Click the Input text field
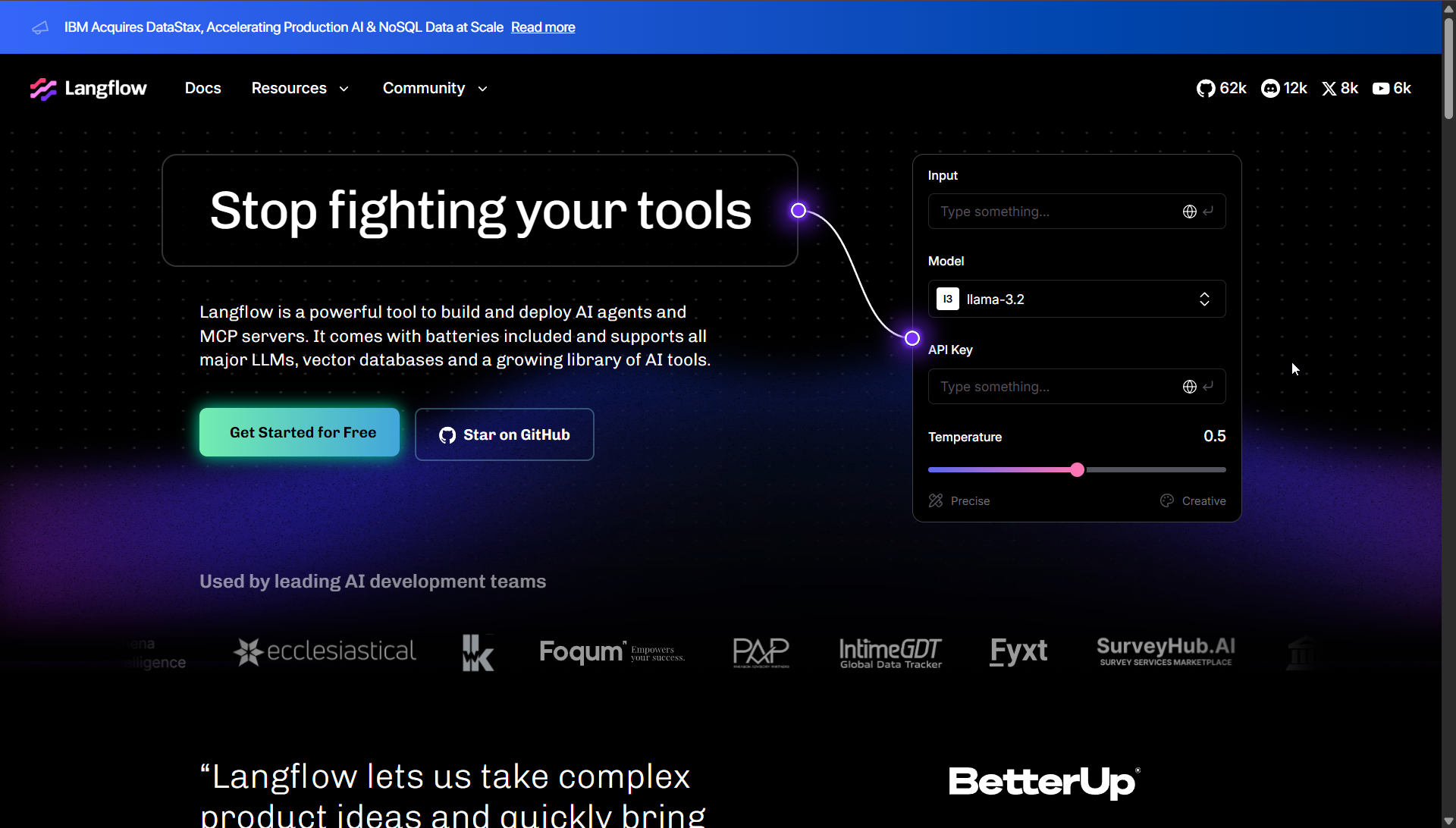Image resolution: width=1456 pixels, height=828 pixels. (1077, 212)
